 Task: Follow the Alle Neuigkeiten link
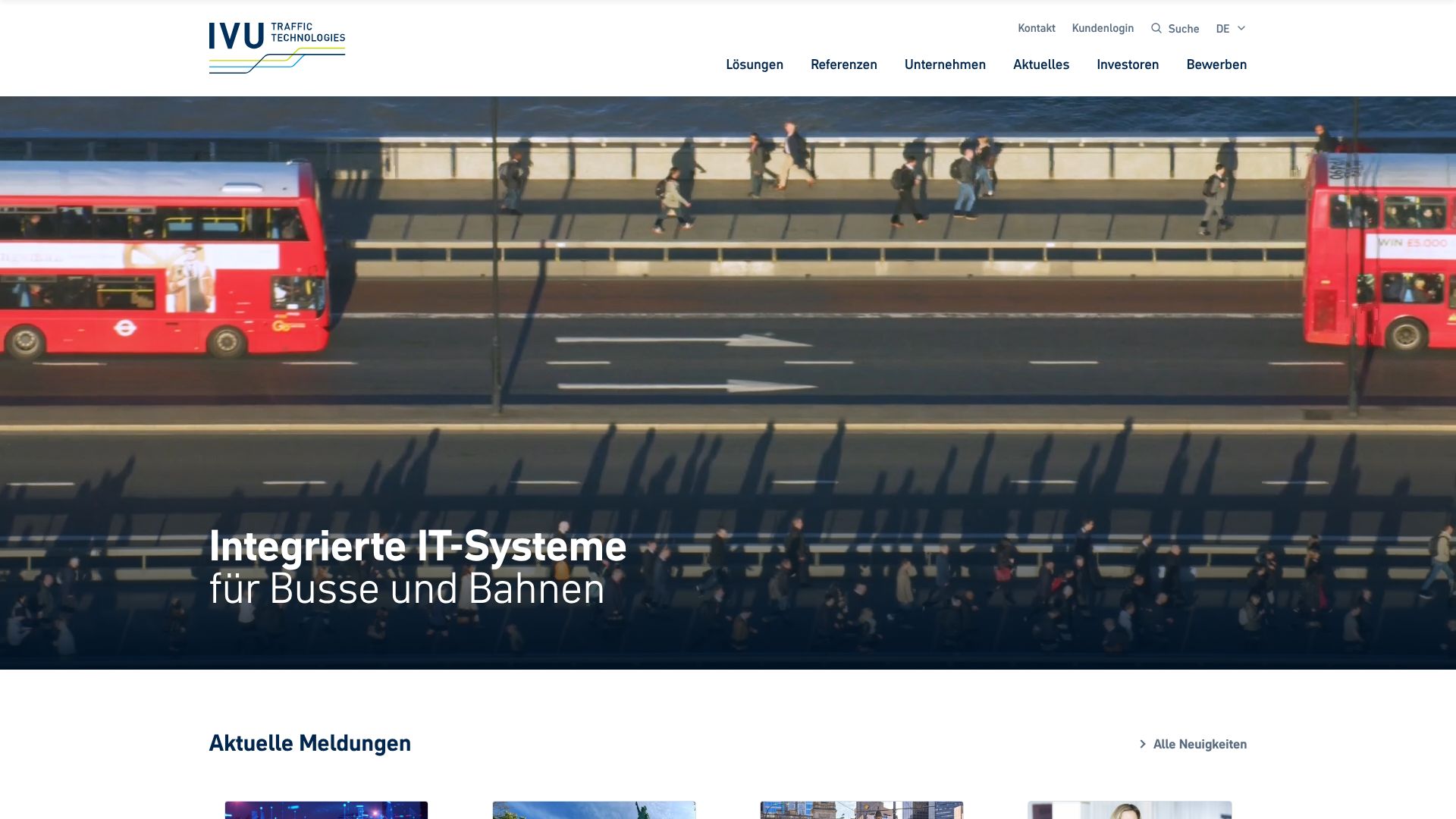[1199, 744]
